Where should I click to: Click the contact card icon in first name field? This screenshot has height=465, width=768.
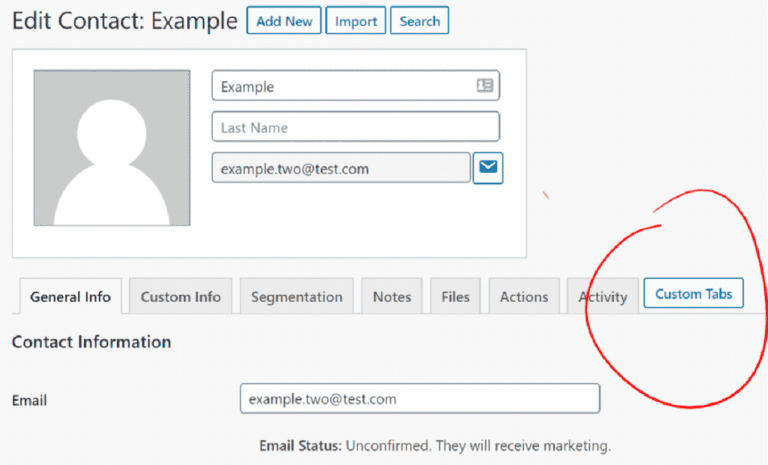(485, 85)
